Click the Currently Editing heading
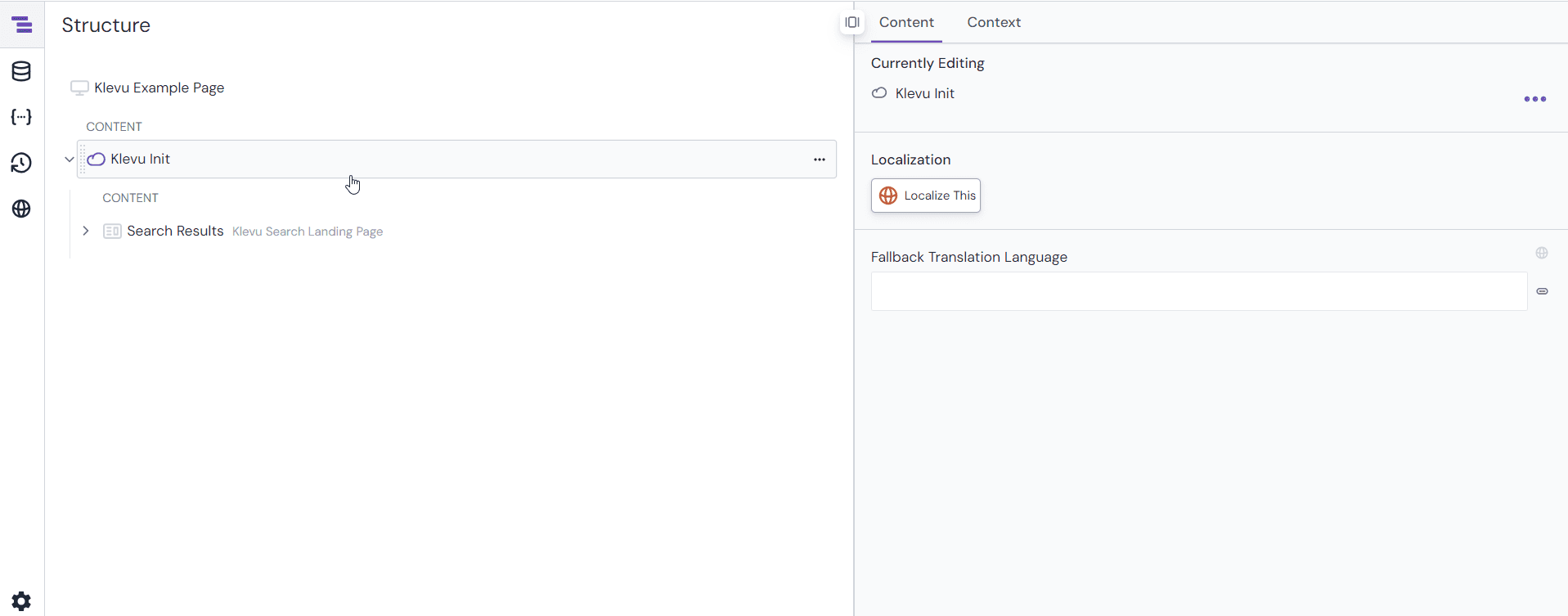 pos(928,63)
